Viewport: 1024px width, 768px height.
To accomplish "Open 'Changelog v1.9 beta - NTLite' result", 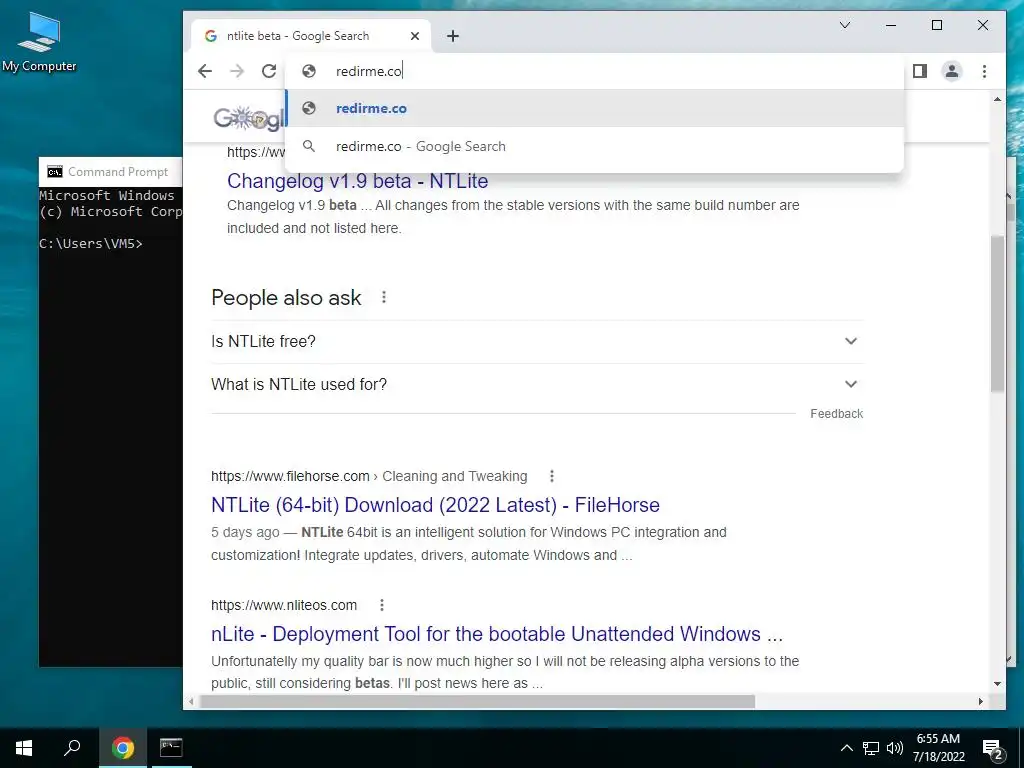I will [357, 181].
